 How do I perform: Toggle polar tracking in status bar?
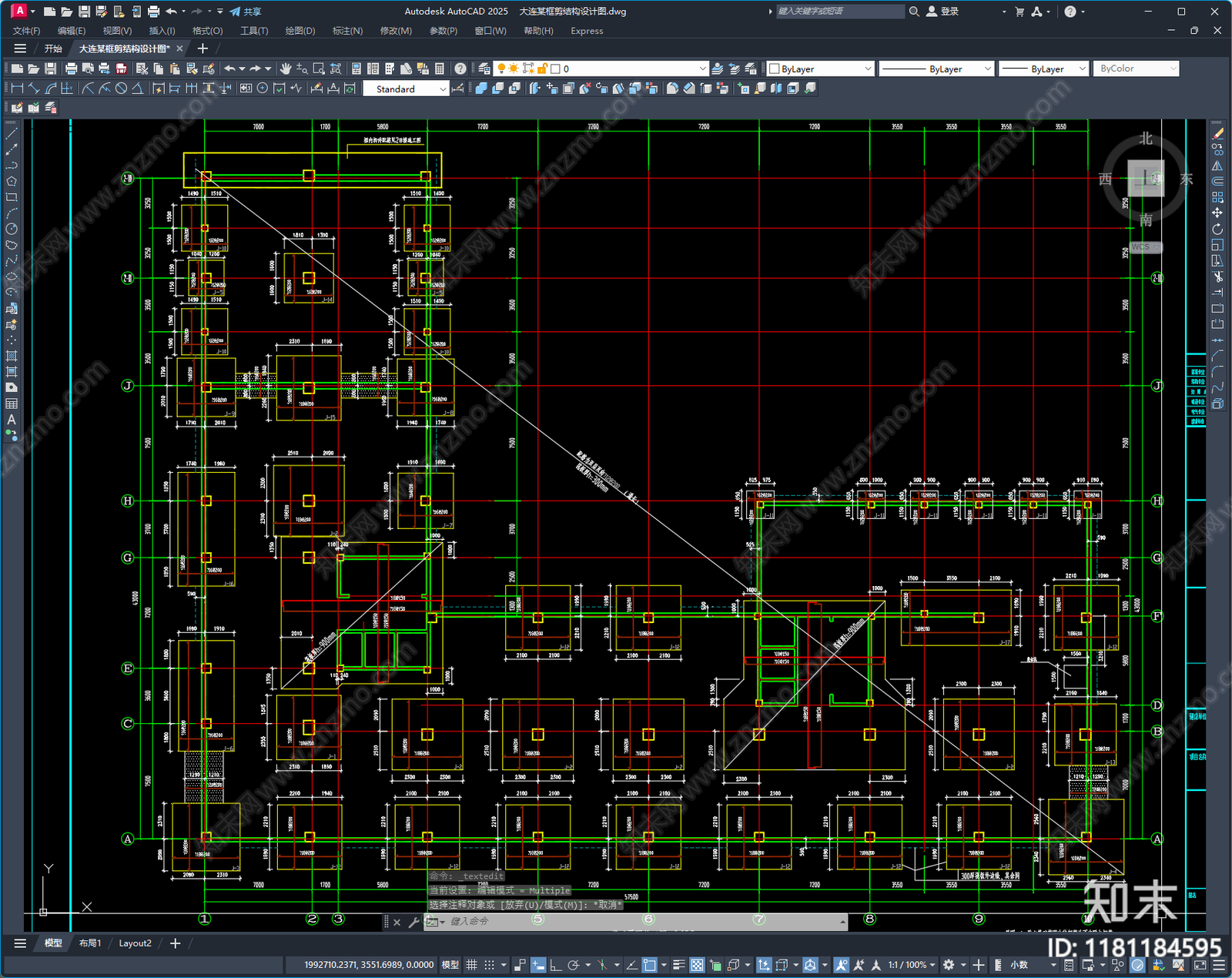click(x=574, y=965)
